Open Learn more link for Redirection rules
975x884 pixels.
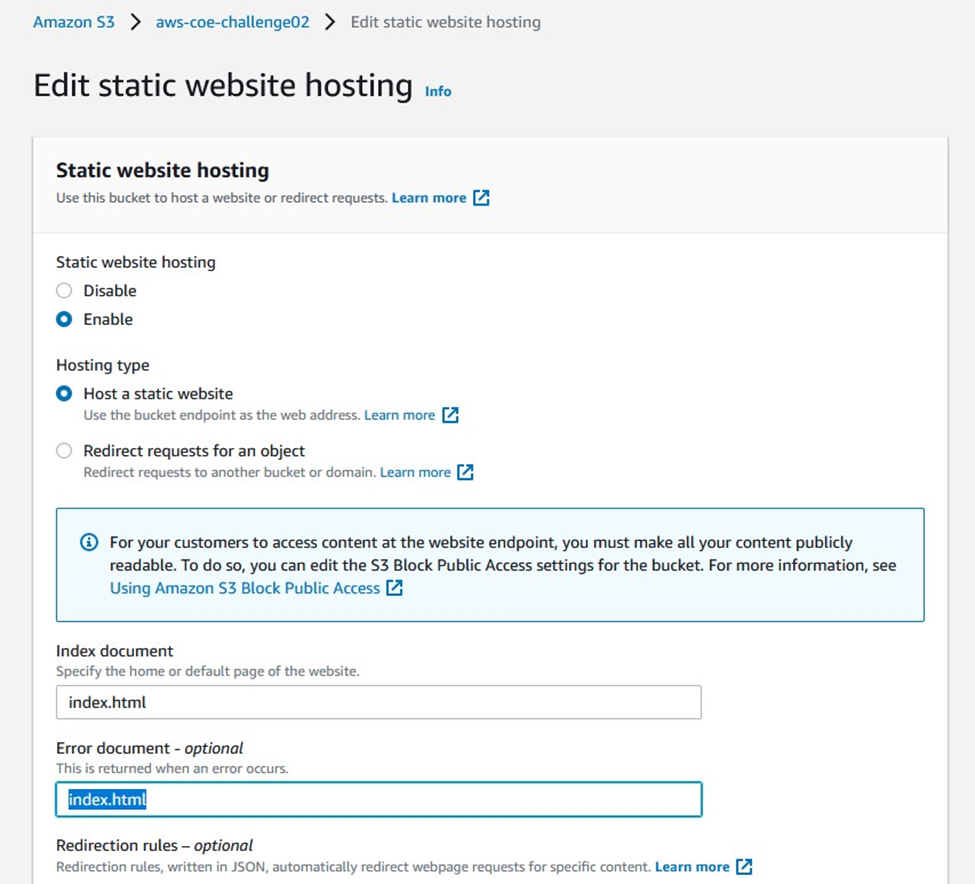coord(692,867)
